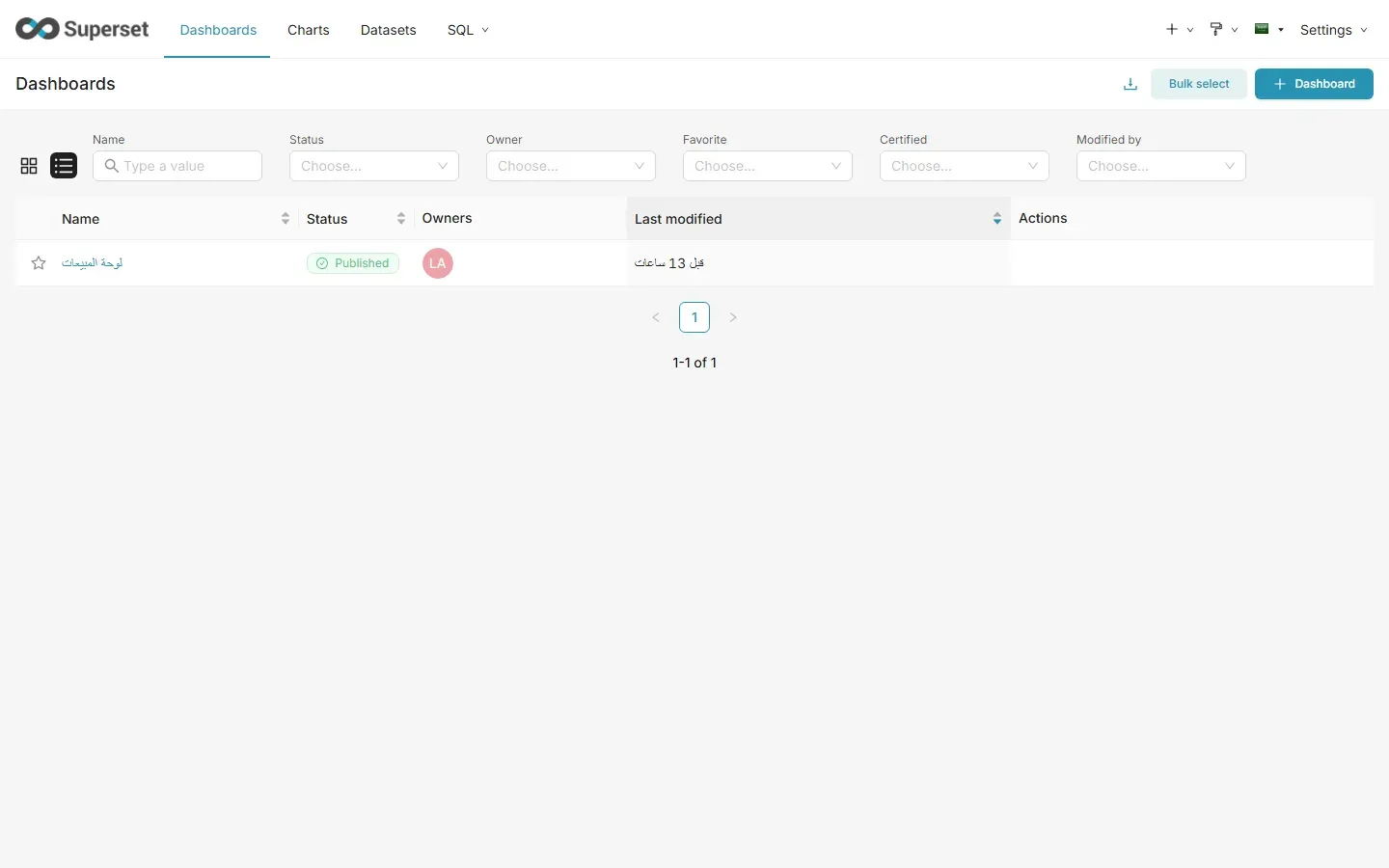This screenshot has width=1389, height=868.
Task: Open the Dashboards tab
Action: (x=218, y=30)
